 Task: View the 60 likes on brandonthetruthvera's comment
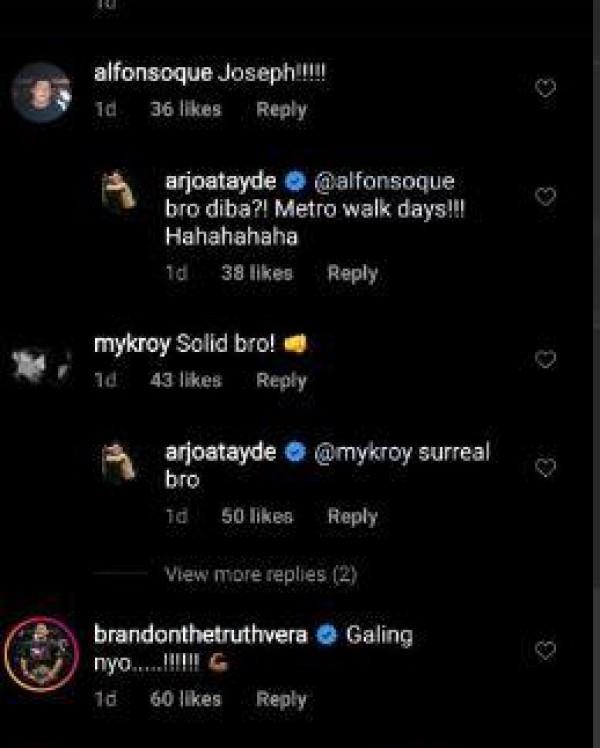[185, 699]
